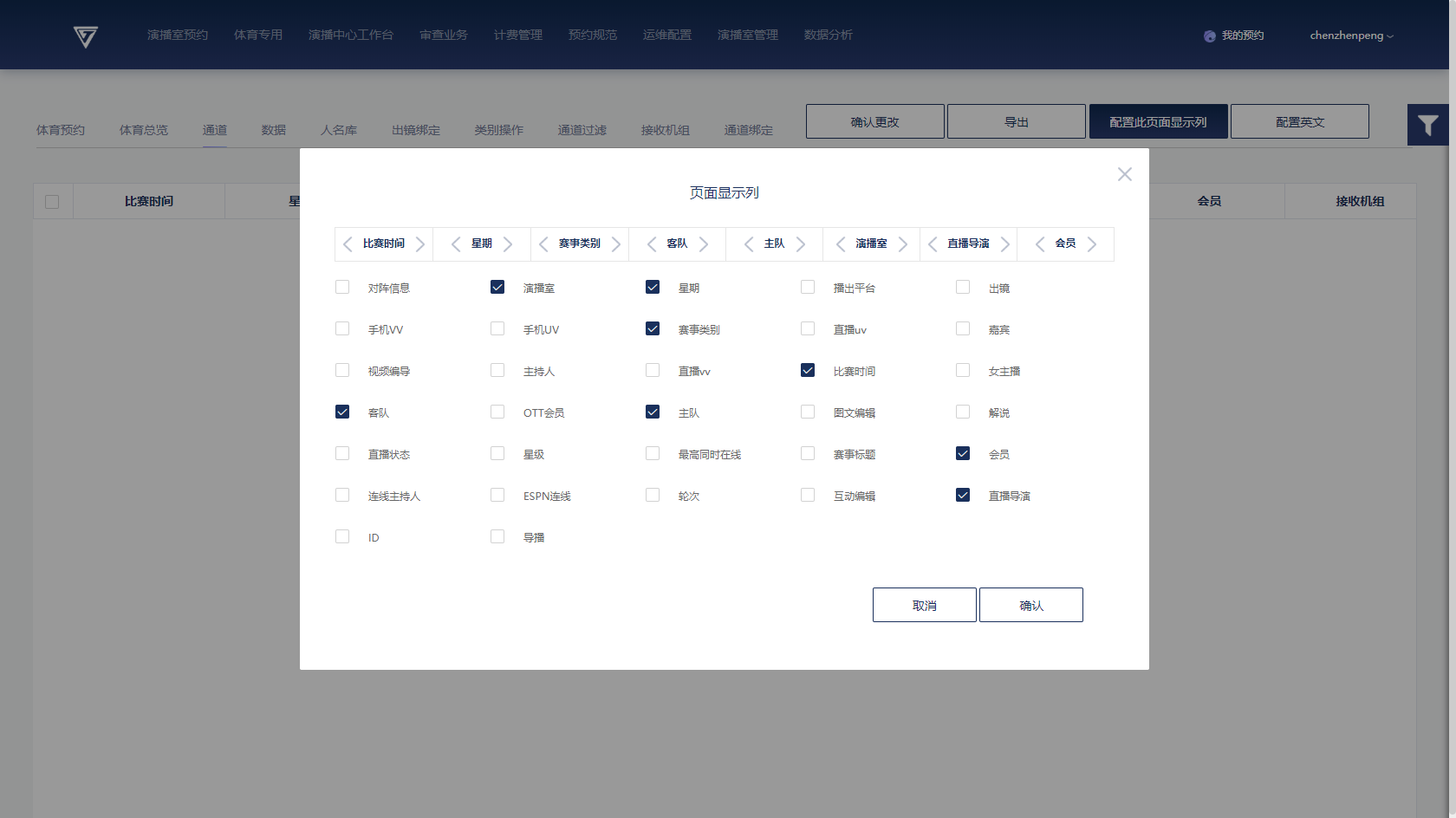The height and width of the screenshot is (818, 1456).
Task: Click the 确认 button in dialog
Action: point(1030,605)
